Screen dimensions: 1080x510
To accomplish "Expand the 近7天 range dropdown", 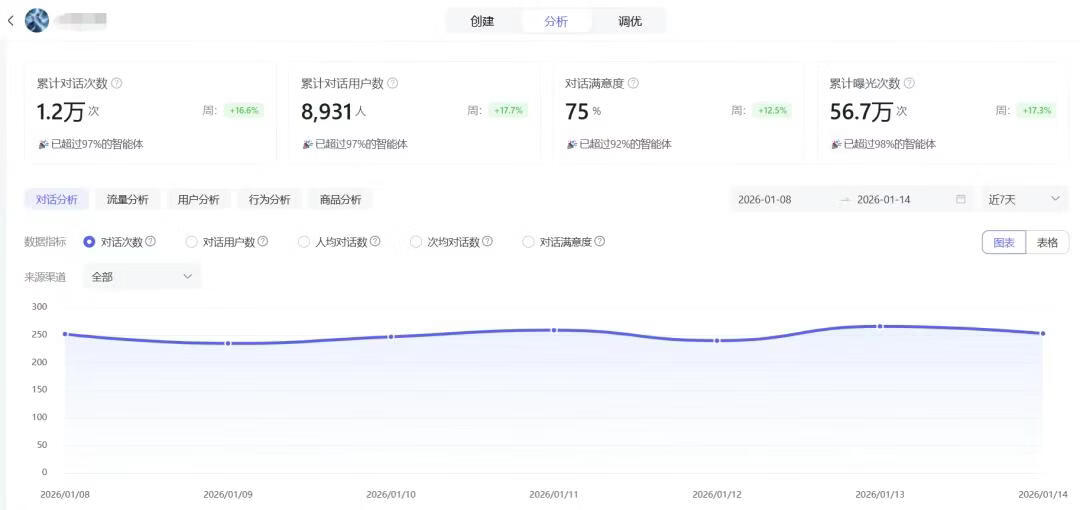I will pos(1025,200).
